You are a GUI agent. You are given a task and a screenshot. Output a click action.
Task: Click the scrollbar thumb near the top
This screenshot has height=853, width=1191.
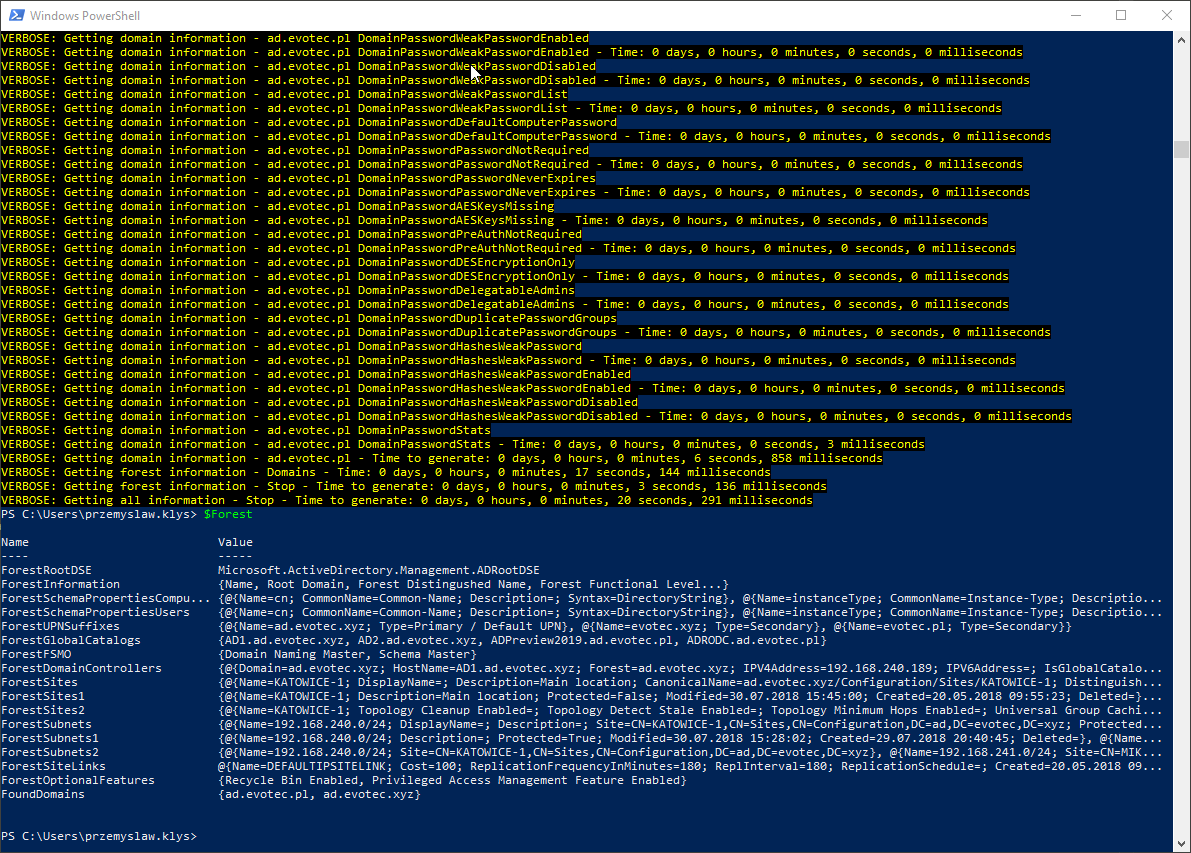(x=1181, y=148)
